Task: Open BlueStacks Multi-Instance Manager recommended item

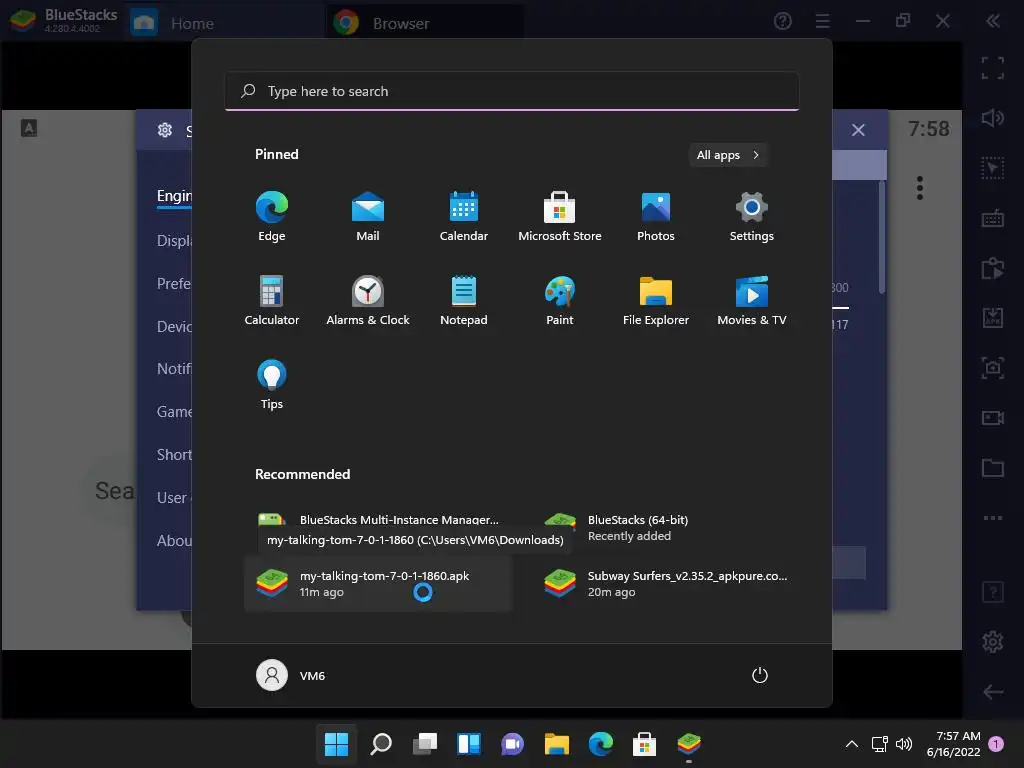Action: click(x=378, y=520)
